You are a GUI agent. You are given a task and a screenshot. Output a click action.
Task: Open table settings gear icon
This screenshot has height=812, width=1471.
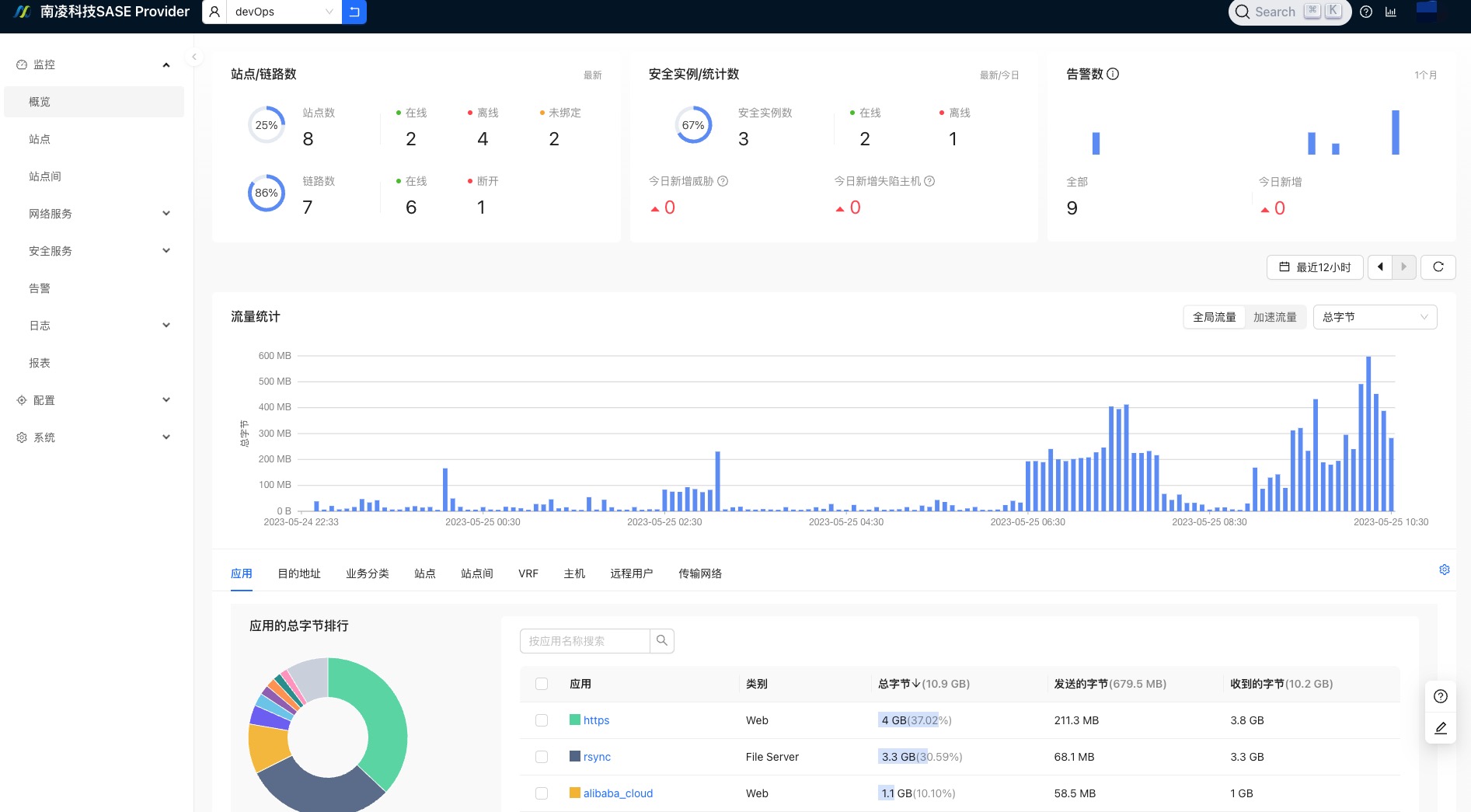1445,570
